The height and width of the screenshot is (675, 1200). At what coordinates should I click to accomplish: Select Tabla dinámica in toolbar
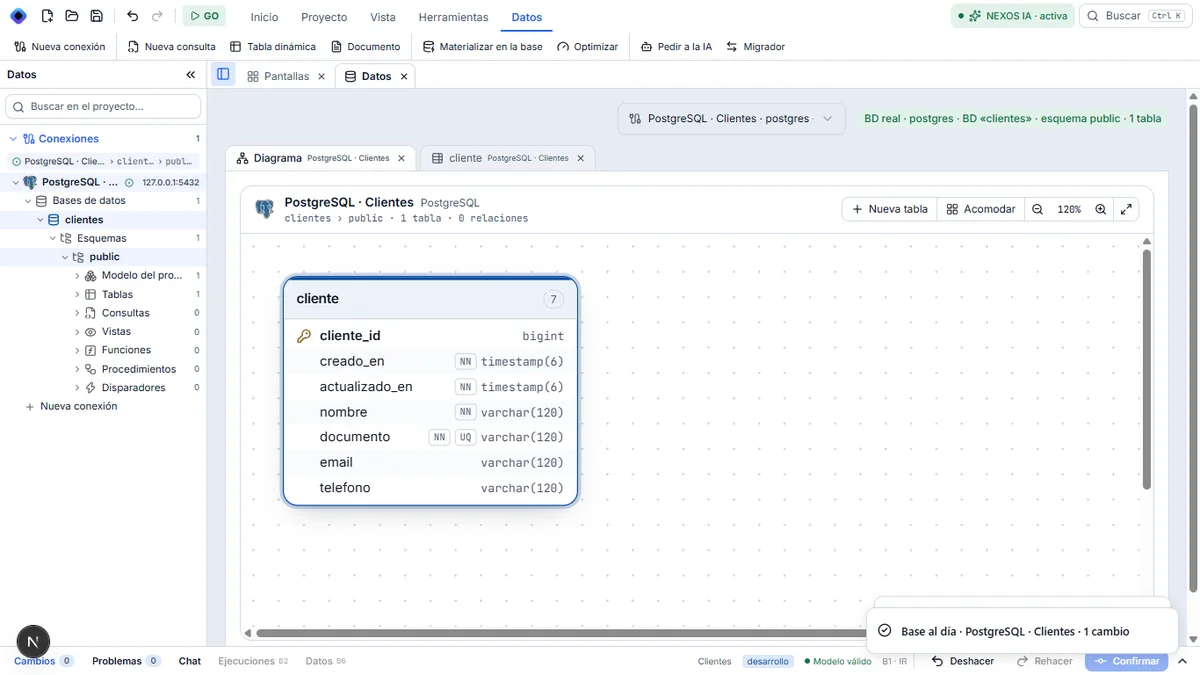273,47
